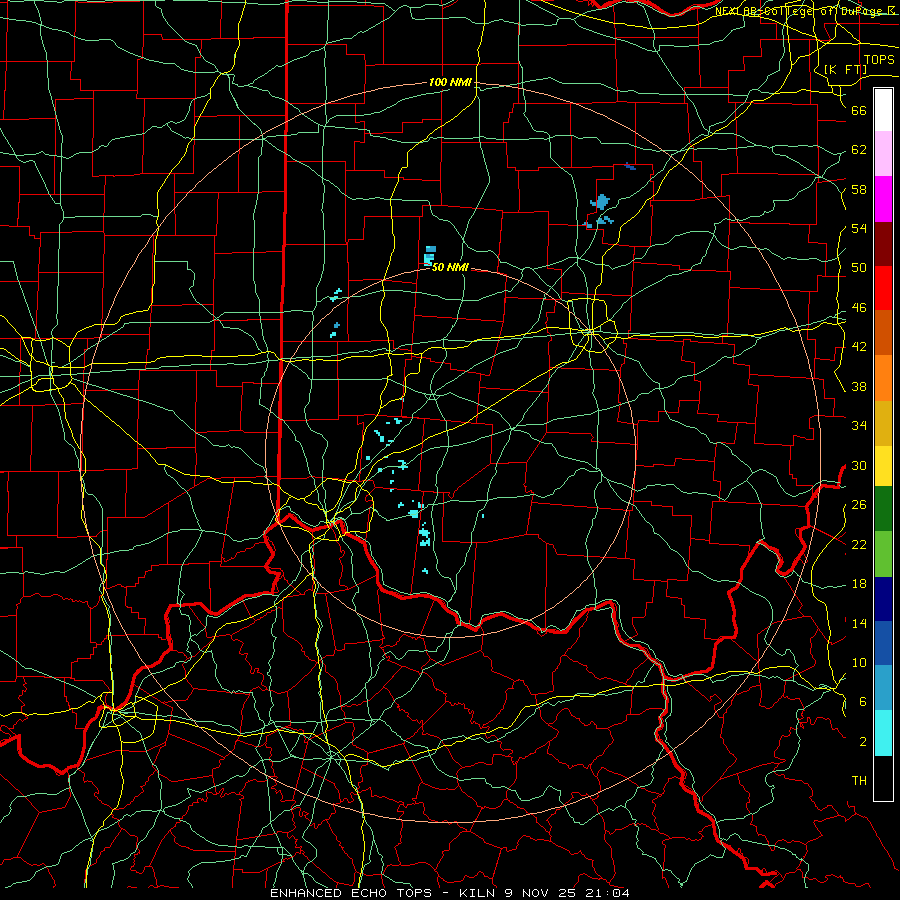The image size is (900, 900).
Task: Click the '50' legend value
Action: pyautogui.click(x=859, y=268)
